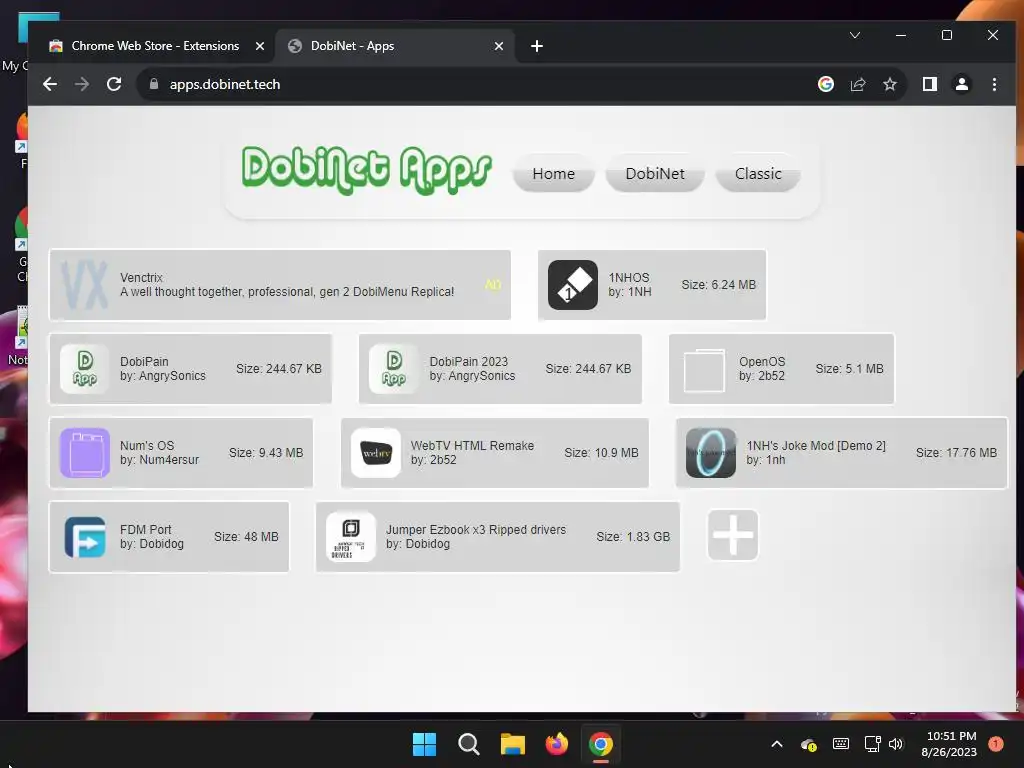
Task: Click the 1NH's Joke Mod portal icon
Action: (711, 453)
